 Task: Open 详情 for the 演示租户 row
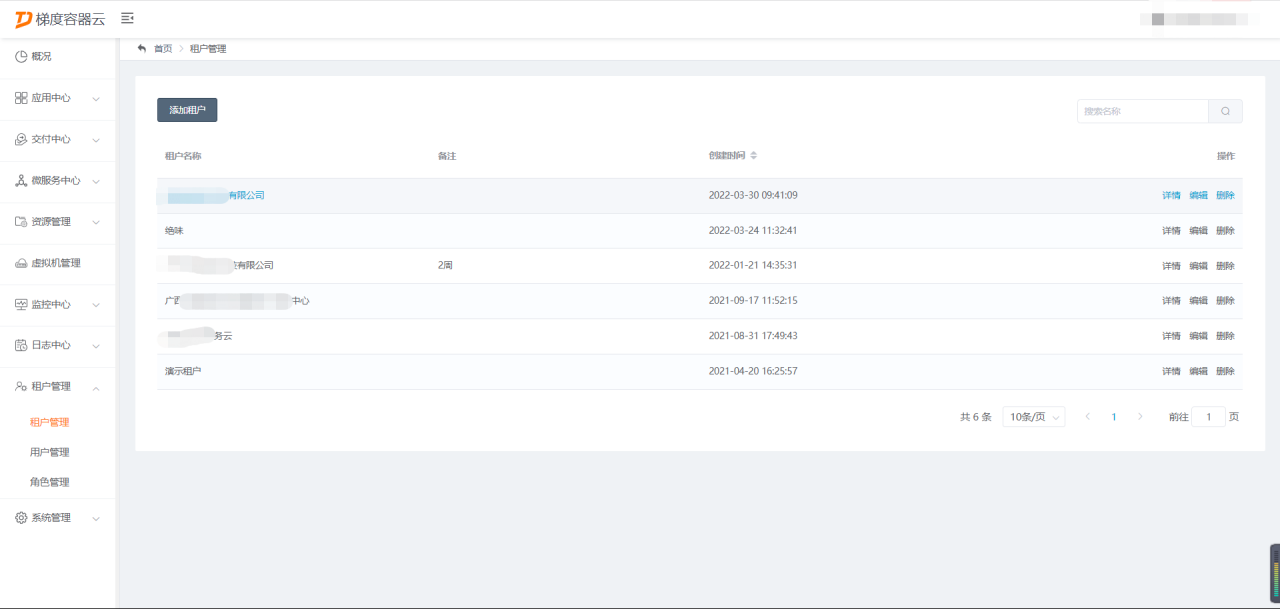[1171, 371]
